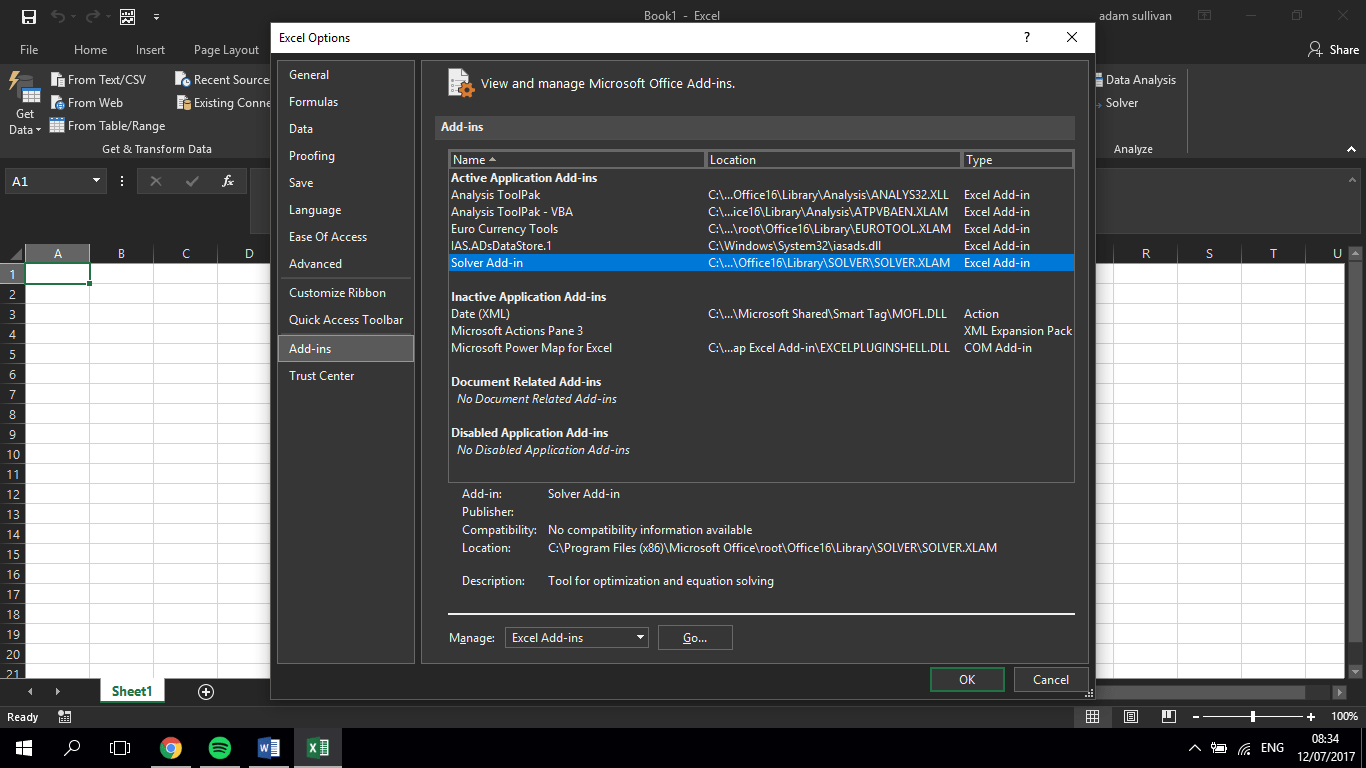
Task: Adjust the zoom slider
Action: [1252, 716]
